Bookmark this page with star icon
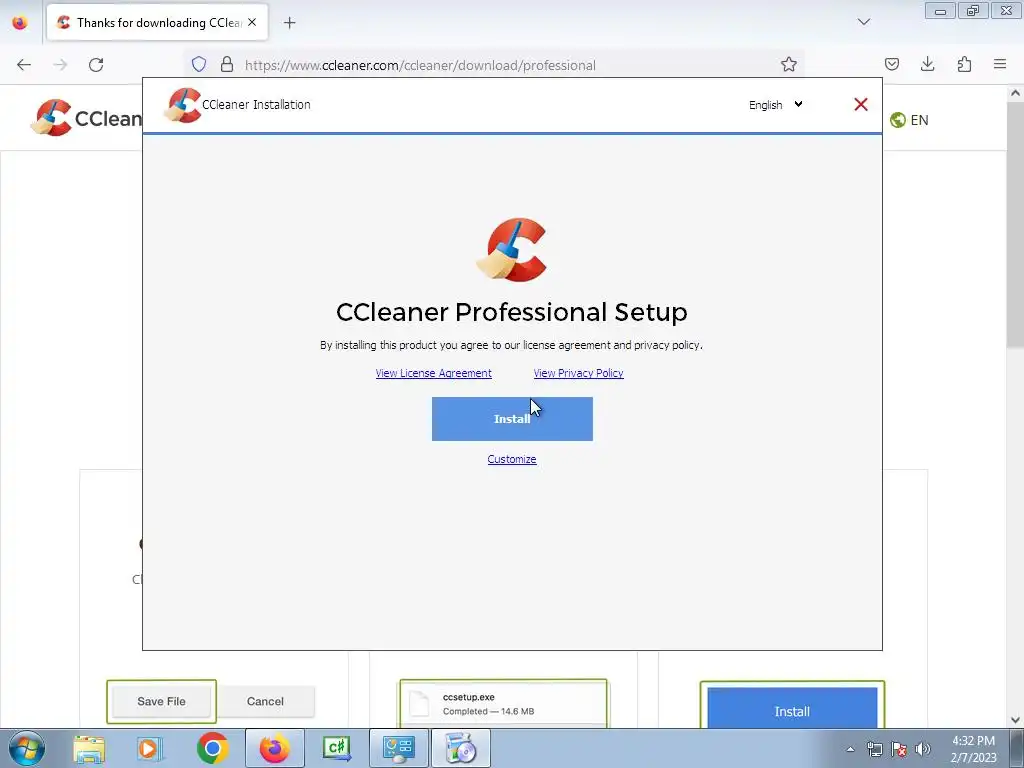Viewport: 1024px width, 768px height. click(789, 64)
